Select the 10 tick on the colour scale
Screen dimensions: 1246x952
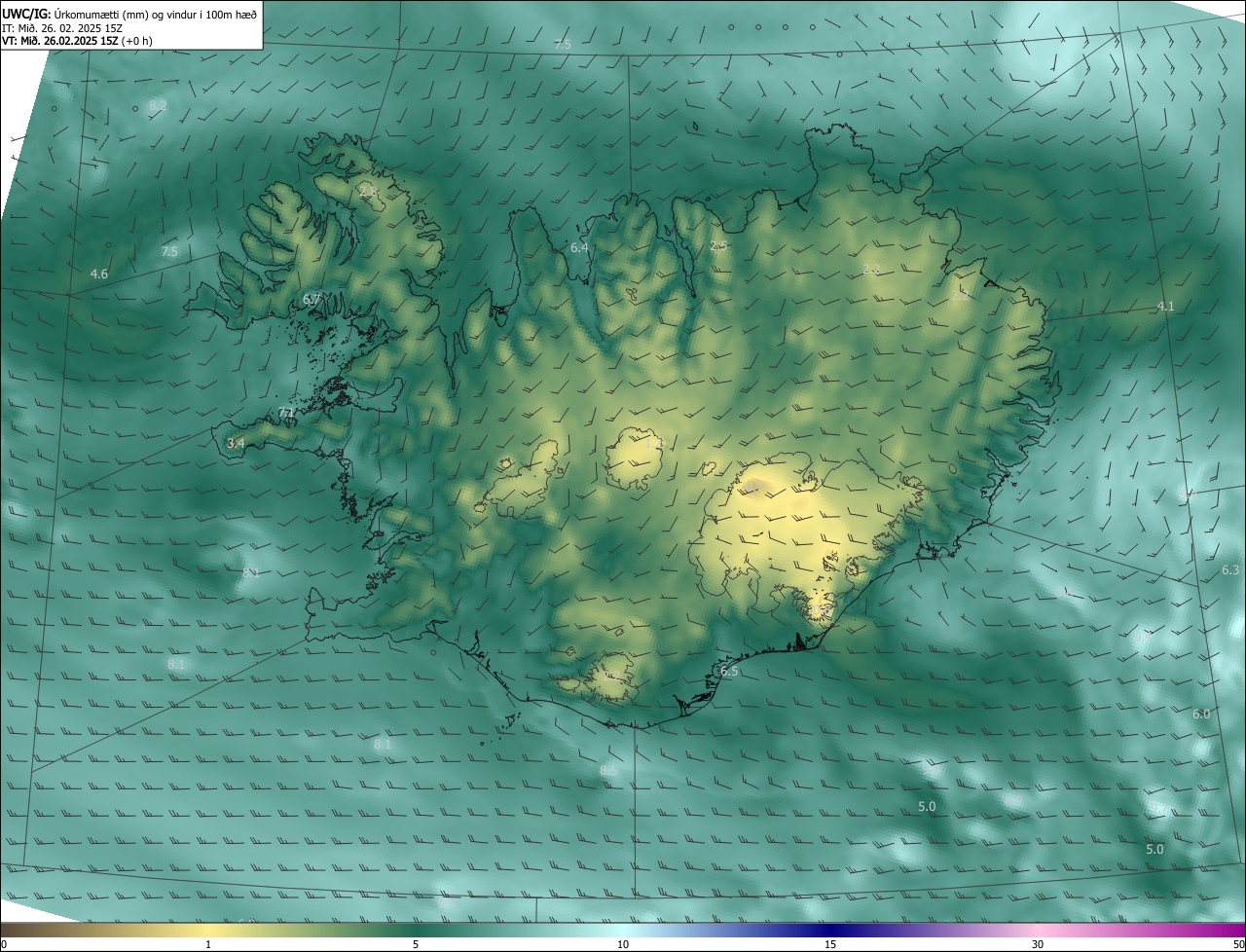623,944
